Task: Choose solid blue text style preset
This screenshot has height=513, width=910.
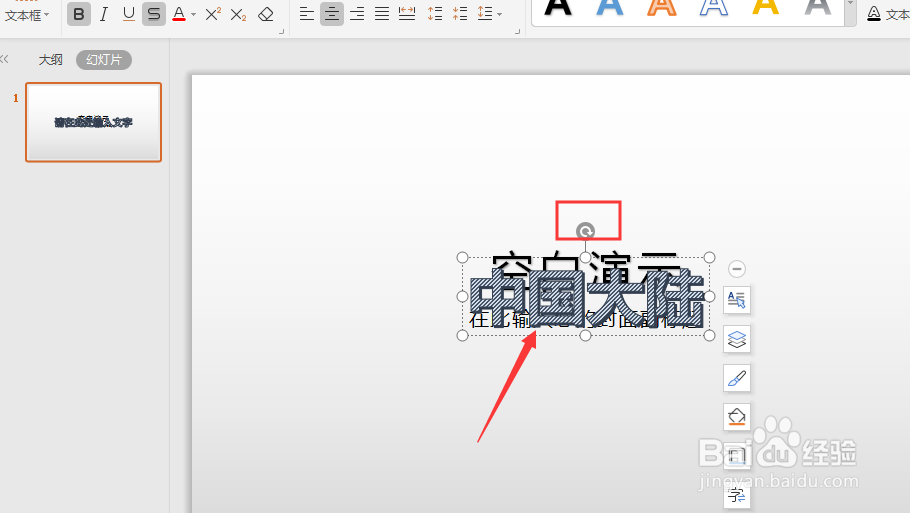Action: pos(610,8)
